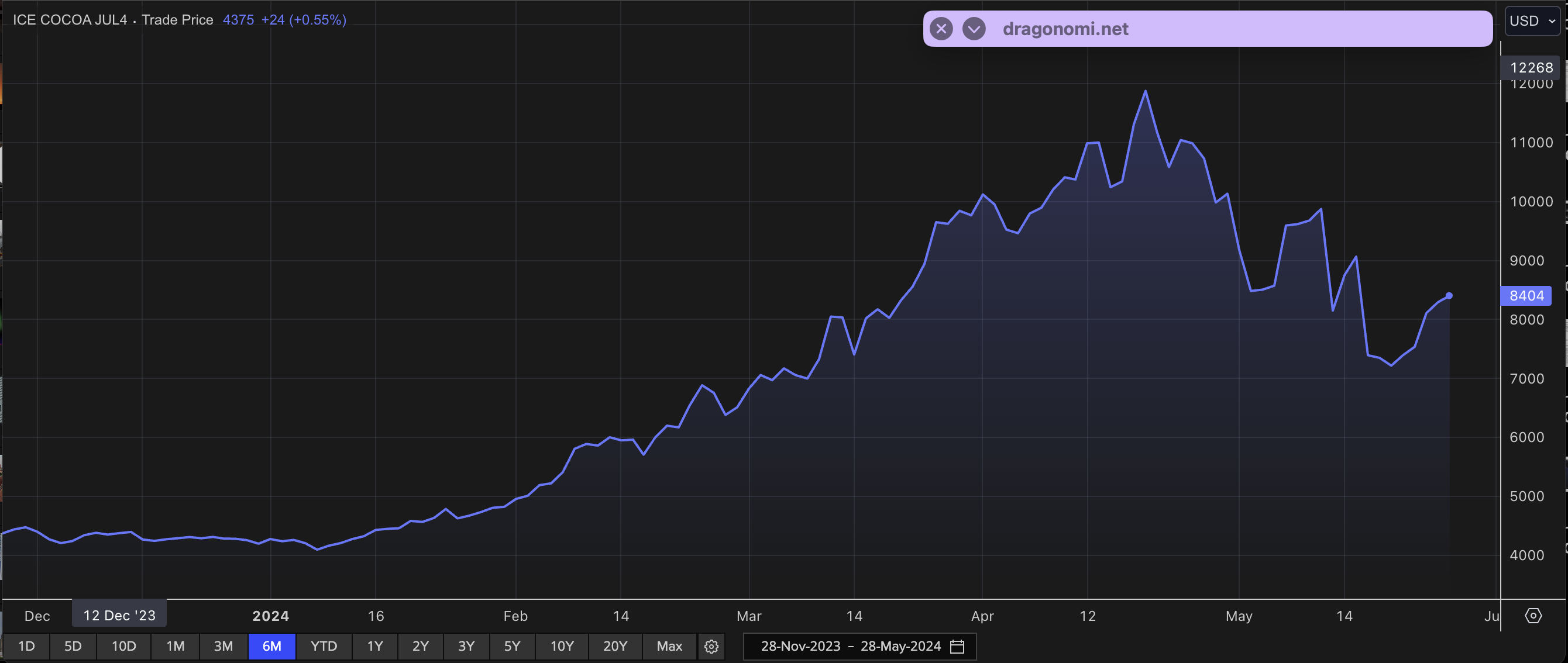Select the active 6M time range

coord(272,646)
